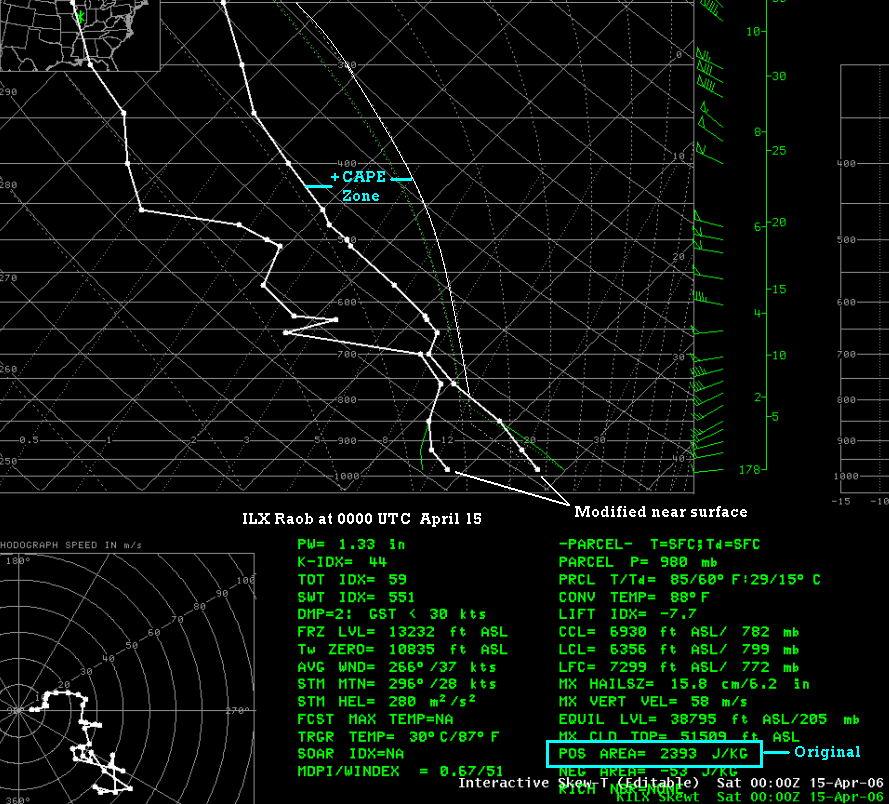Click the hodograph '270°' direction label
This screenshot has width=889, height=804.
click(238, 710)
